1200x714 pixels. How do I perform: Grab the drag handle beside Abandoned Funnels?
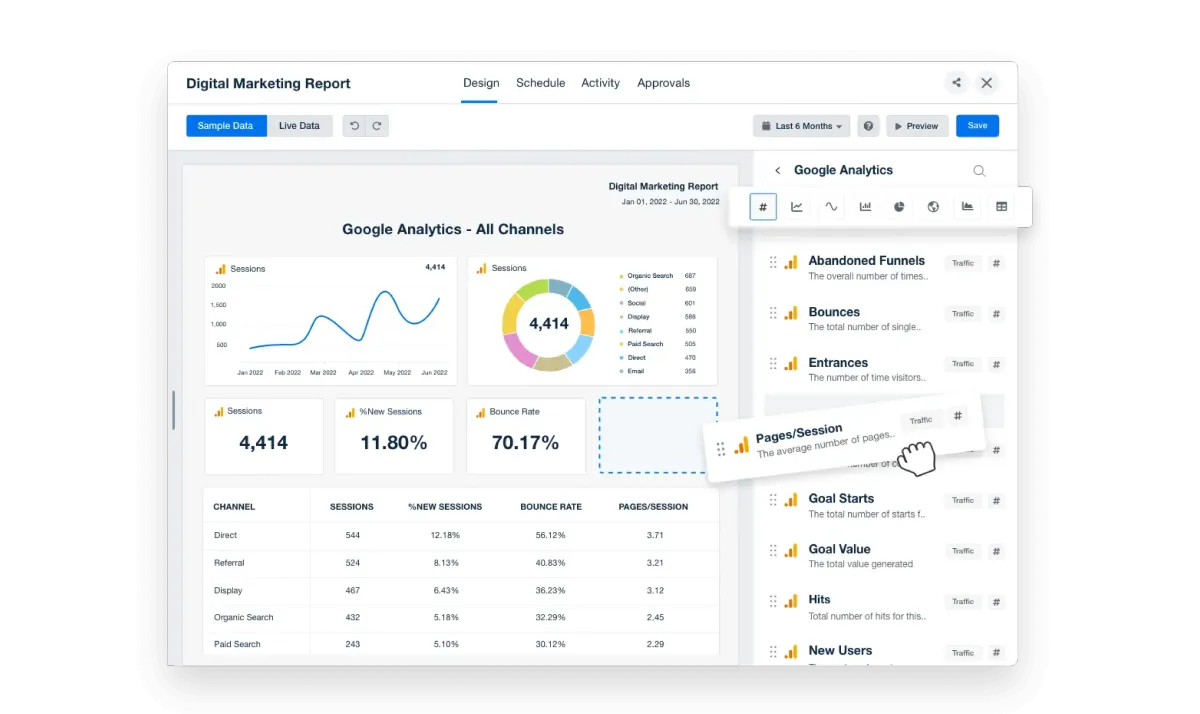click(x=773, y=262)
